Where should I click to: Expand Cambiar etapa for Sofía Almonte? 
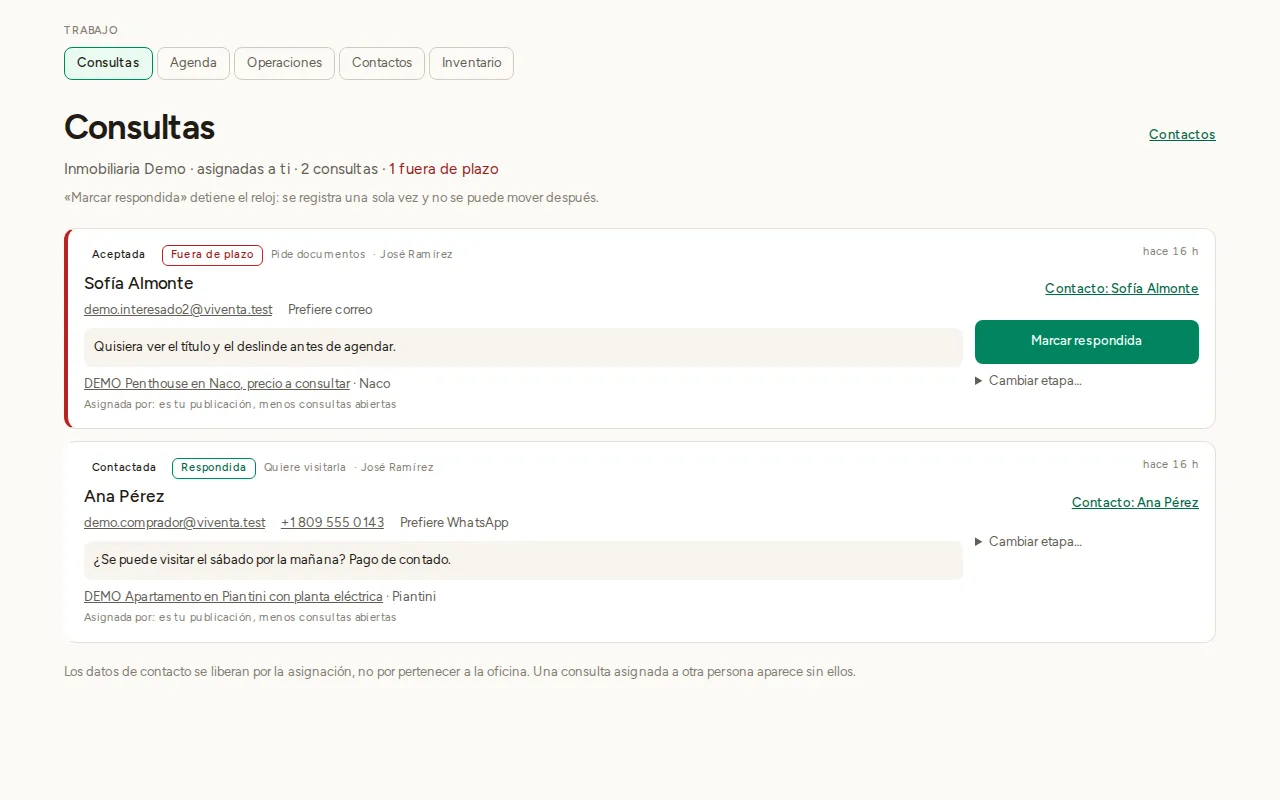[x=1029, y=381]
